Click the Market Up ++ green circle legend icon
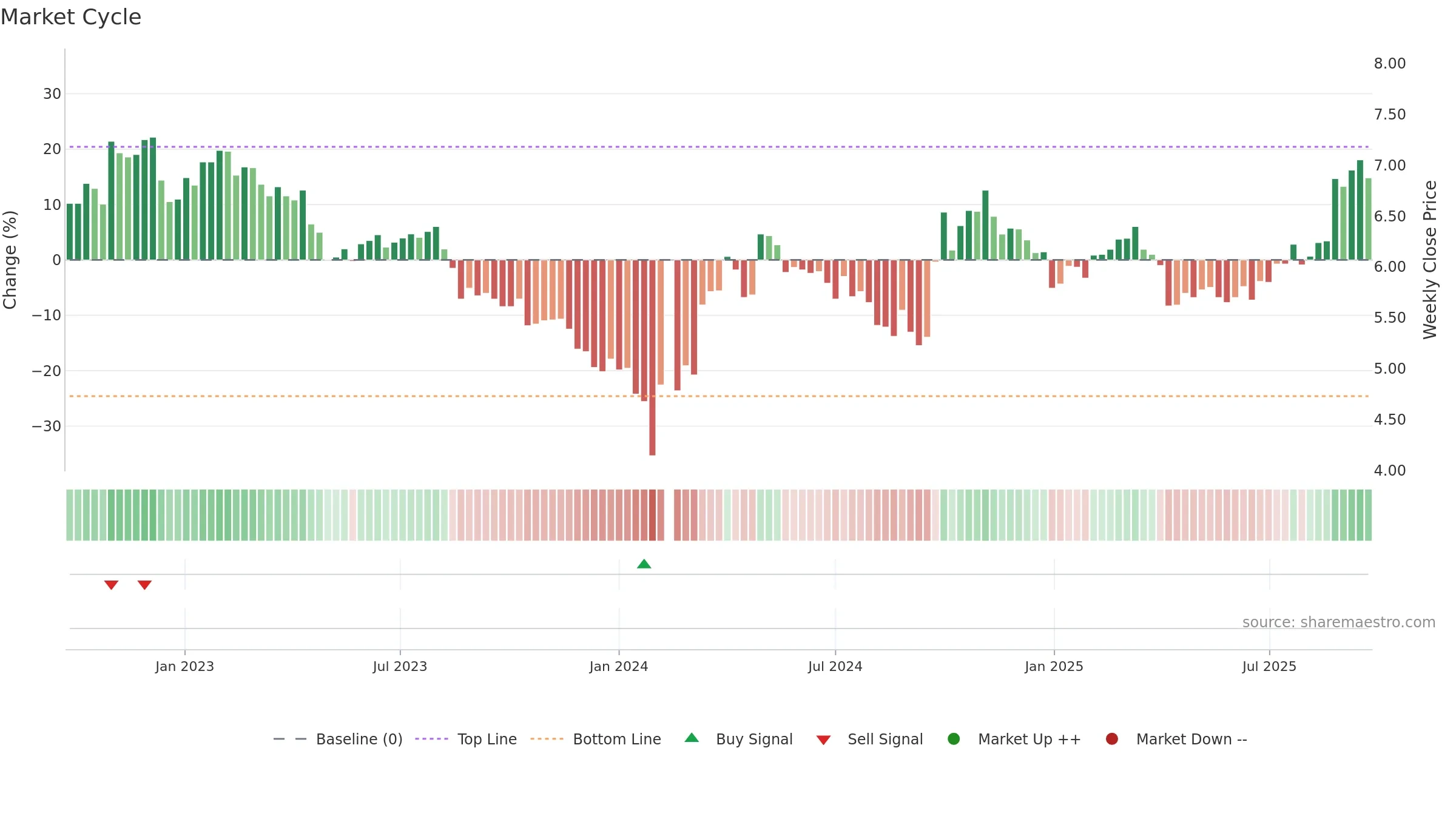1456x819 pixels. tap(954, 739)
